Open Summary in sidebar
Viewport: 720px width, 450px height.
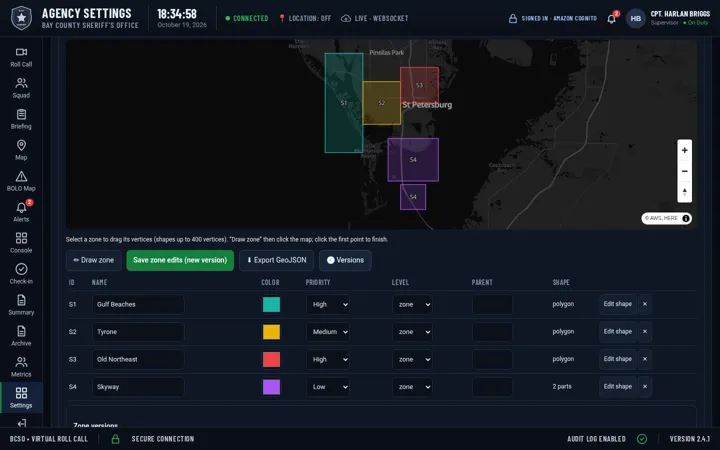coord(21,305)
